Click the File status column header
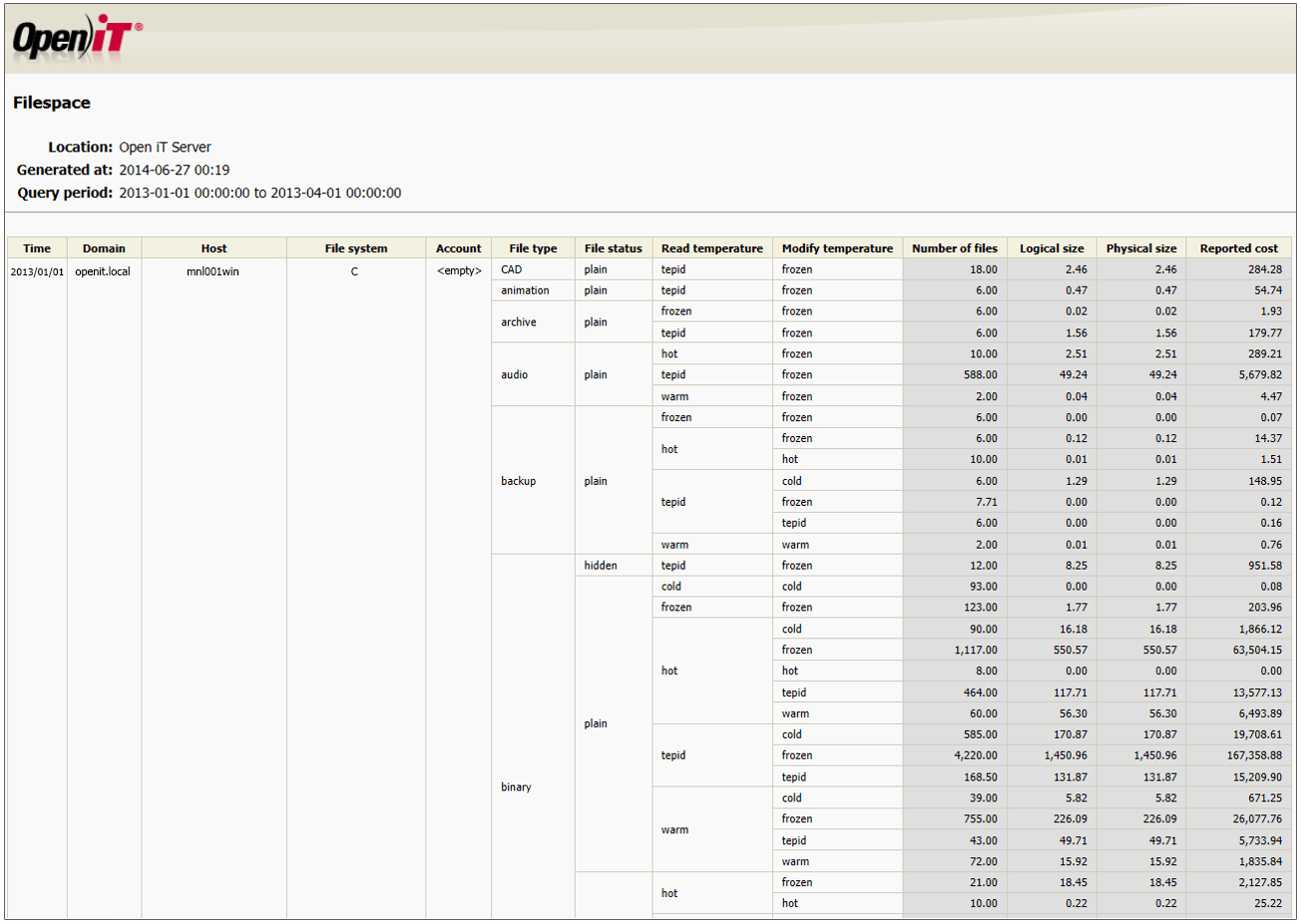 tap(614, 248)
